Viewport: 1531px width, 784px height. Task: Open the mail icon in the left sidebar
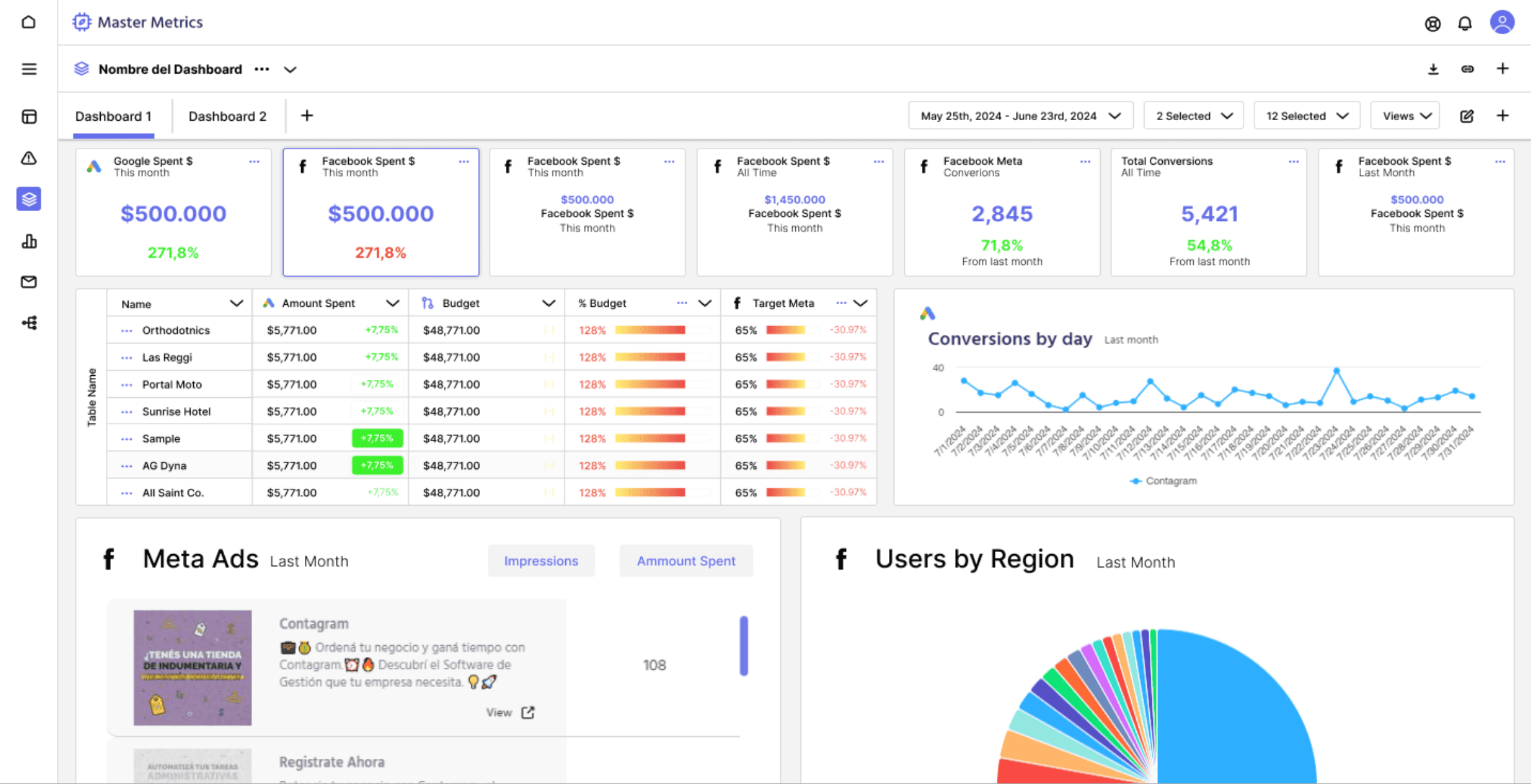point(28,282)
